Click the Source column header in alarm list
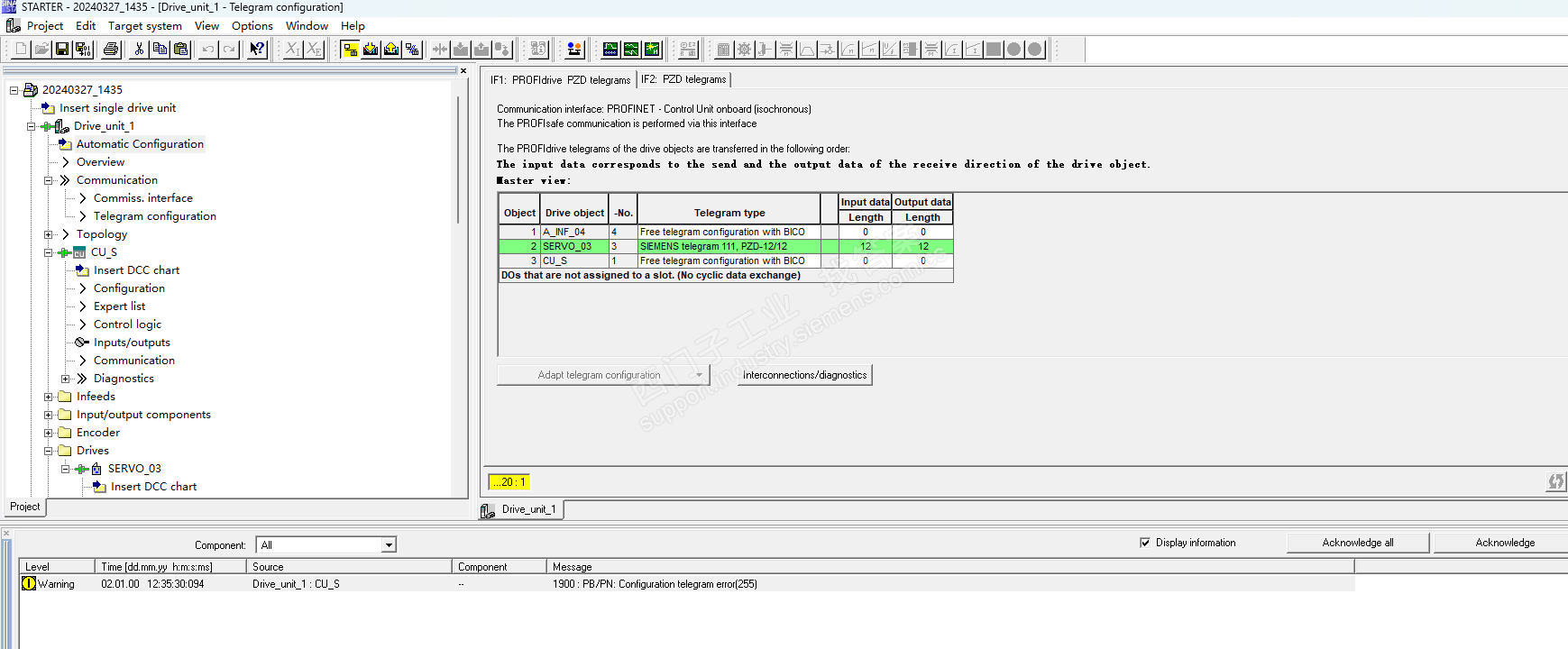 coord(348,567)
